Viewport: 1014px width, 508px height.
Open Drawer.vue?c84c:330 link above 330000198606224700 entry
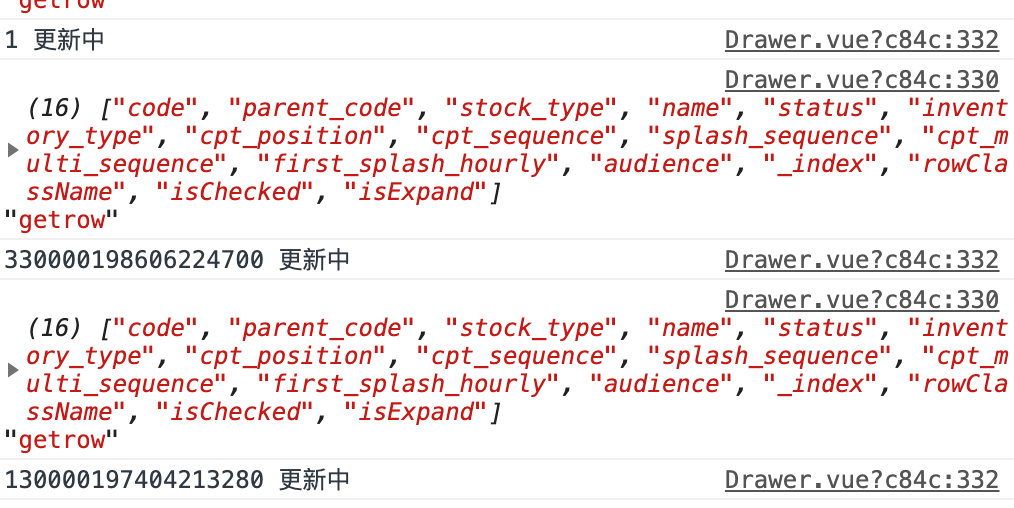click(x=861, y=80)
